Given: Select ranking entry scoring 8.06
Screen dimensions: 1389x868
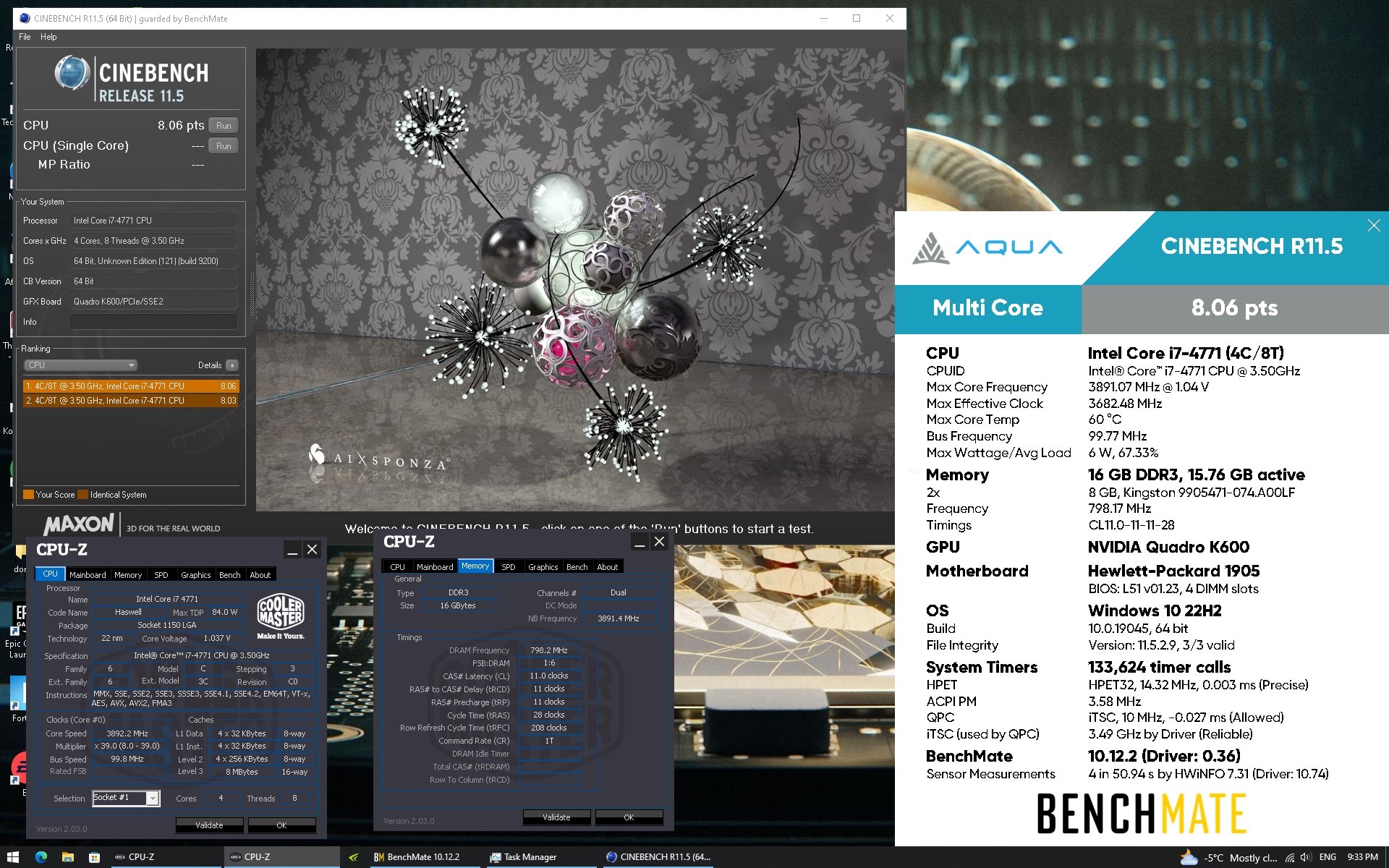Looking at the screenshot, I should tap(131, 386).
